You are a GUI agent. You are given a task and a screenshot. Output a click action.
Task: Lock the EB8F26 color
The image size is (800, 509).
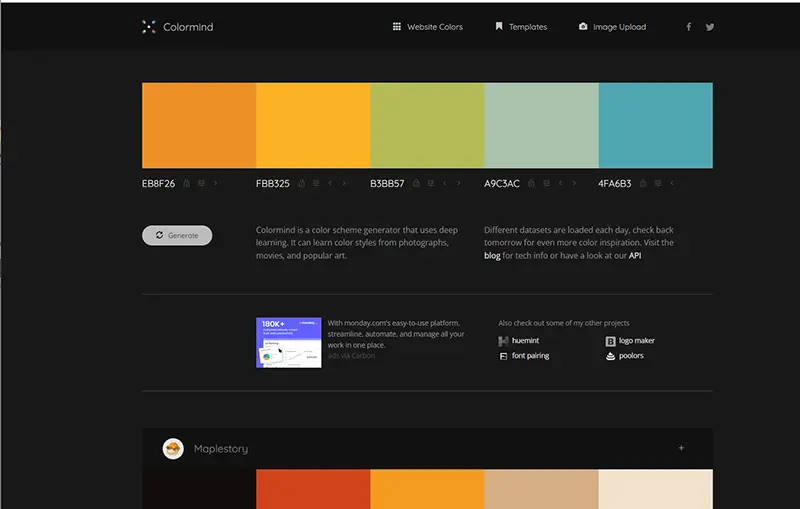click(187, 183)
